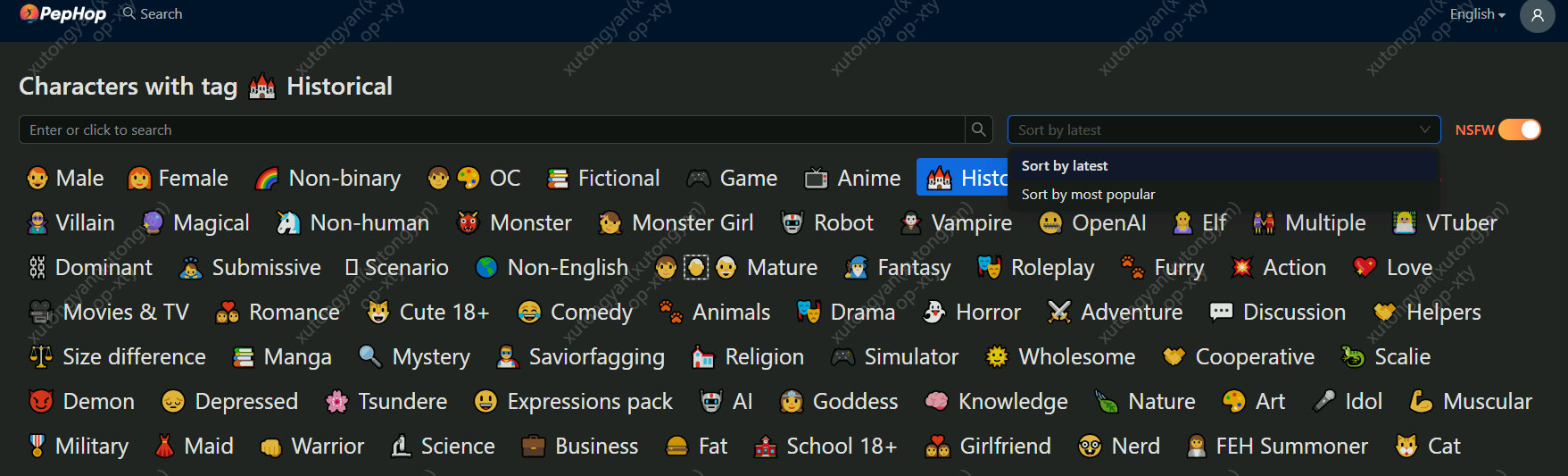Click the Religion church icon
The height and width of the screenshot is (476, 1568).
(703, 356)
